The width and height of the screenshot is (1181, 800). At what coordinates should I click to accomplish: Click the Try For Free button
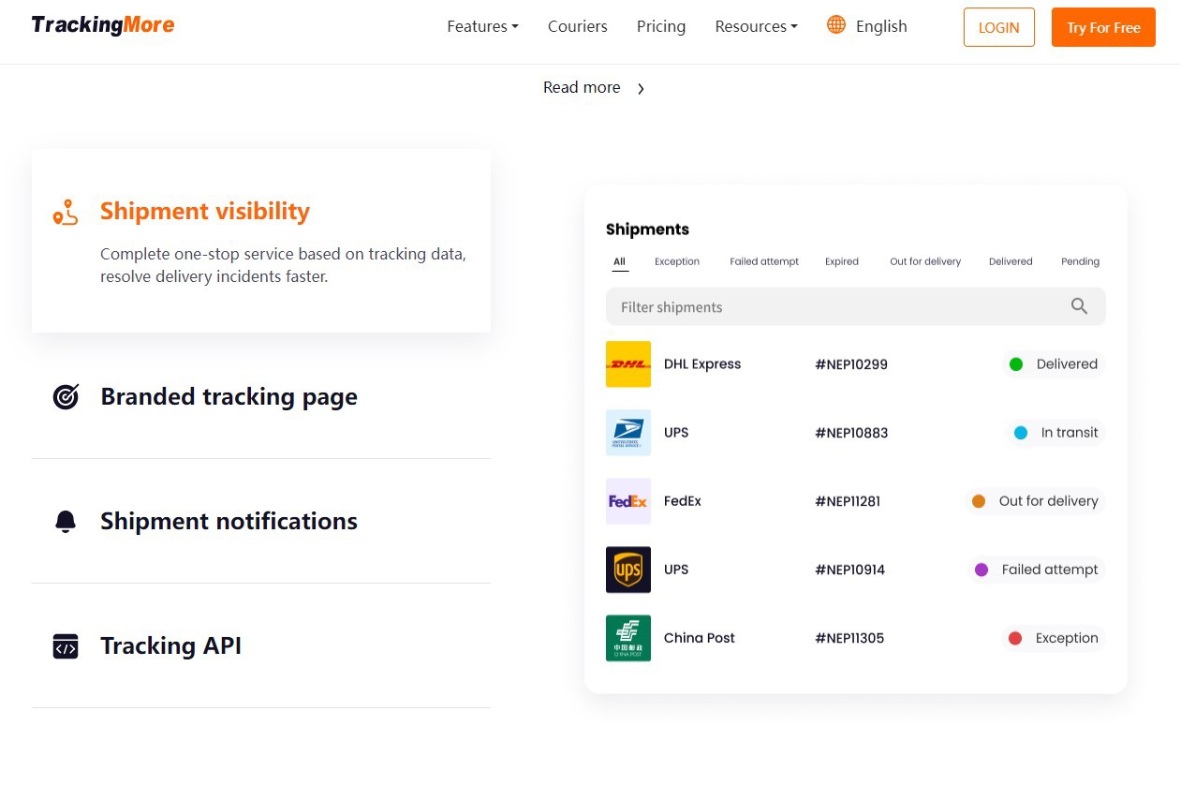[x=1103, y=27]
